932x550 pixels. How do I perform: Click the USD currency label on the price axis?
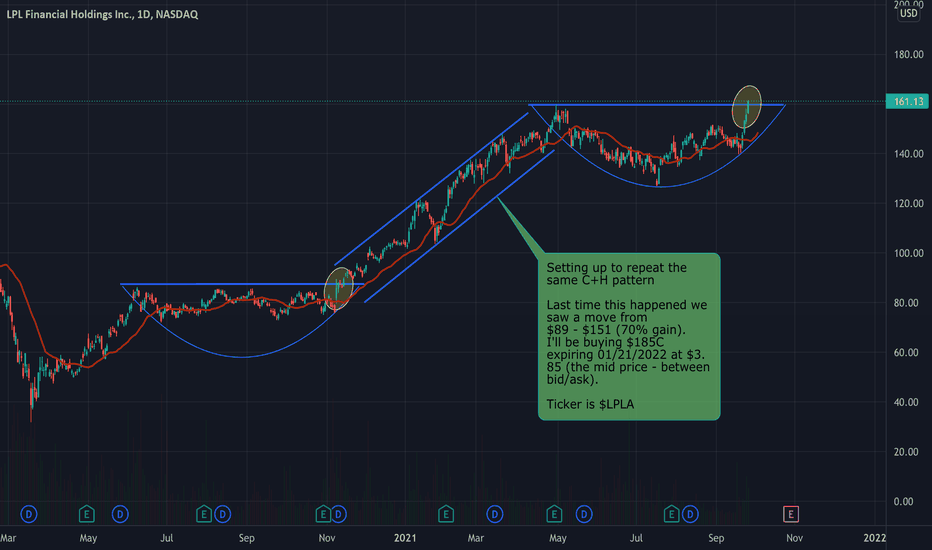click(x=908, y=13)
